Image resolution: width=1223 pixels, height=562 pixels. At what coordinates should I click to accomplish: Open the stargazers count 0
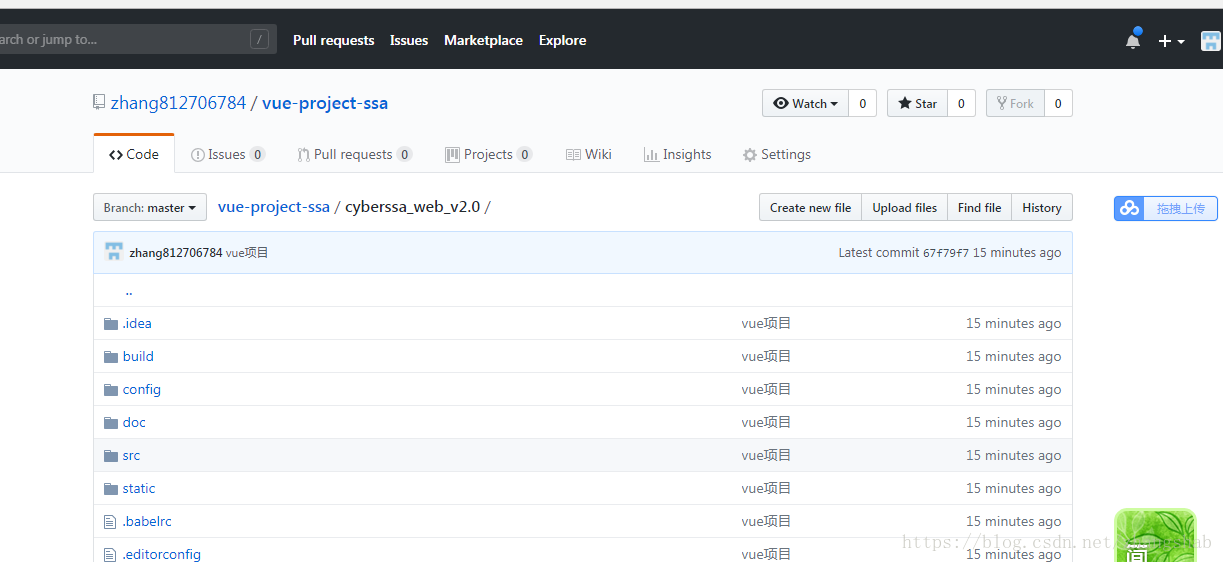pos(961,103)
